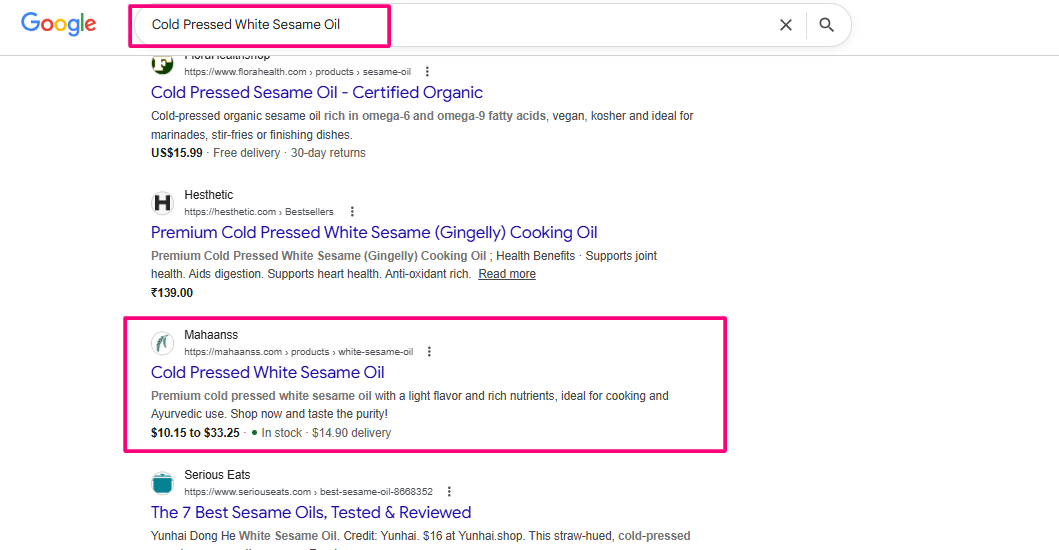The image size is (1059, 550).
Task: Click the Mahaanss leaf favicon
Action: 162,343
